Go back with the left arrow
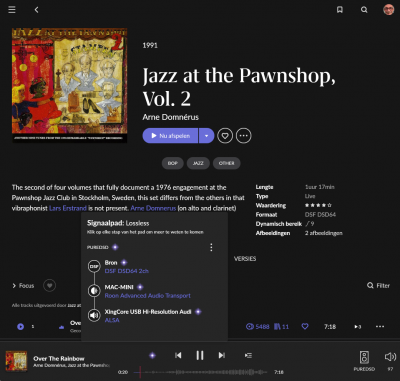The height and width of the screenshot is (381, 400). (36, 10)
